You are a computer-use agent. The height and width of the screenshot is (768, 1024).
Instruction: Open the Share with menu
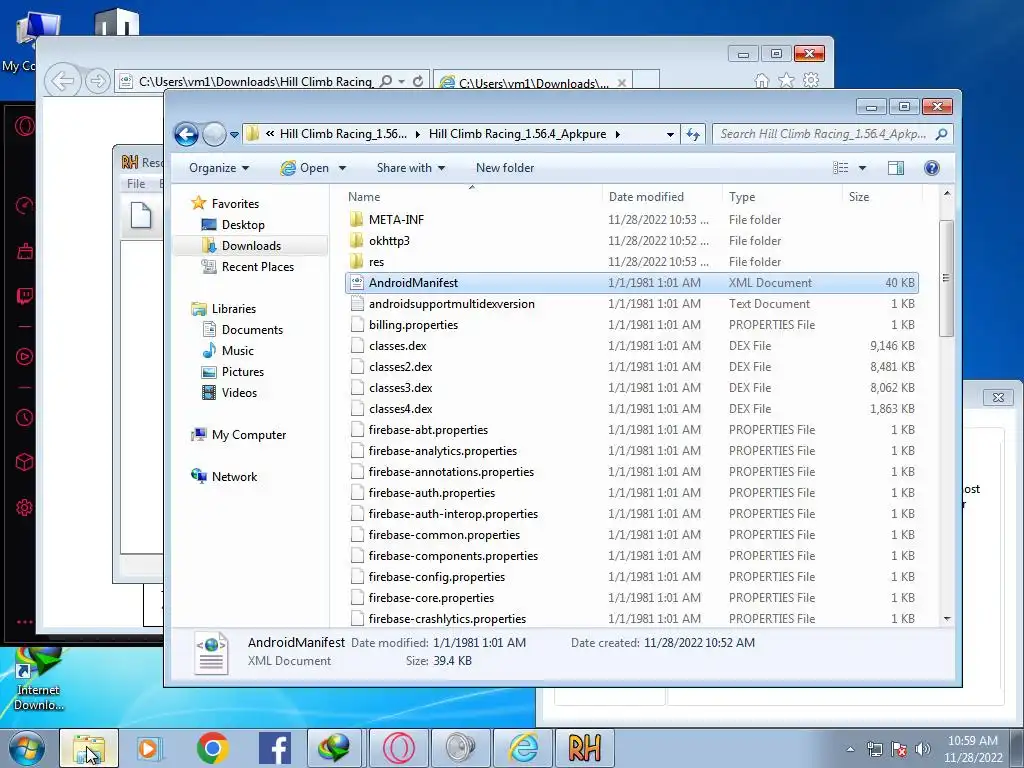click(x=411, y=168)
